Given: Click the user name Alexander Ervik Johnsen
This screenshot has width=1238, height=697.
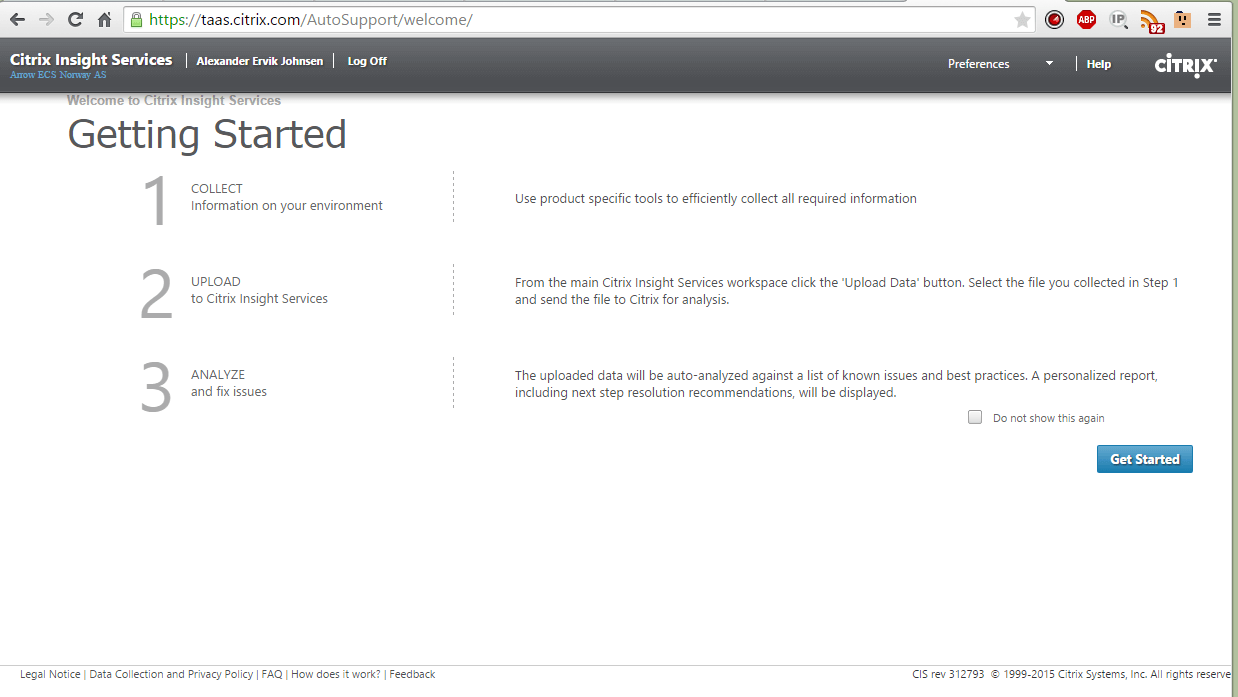Looking at the screenshot, I should pyautogui.click(x=260, y=61).
